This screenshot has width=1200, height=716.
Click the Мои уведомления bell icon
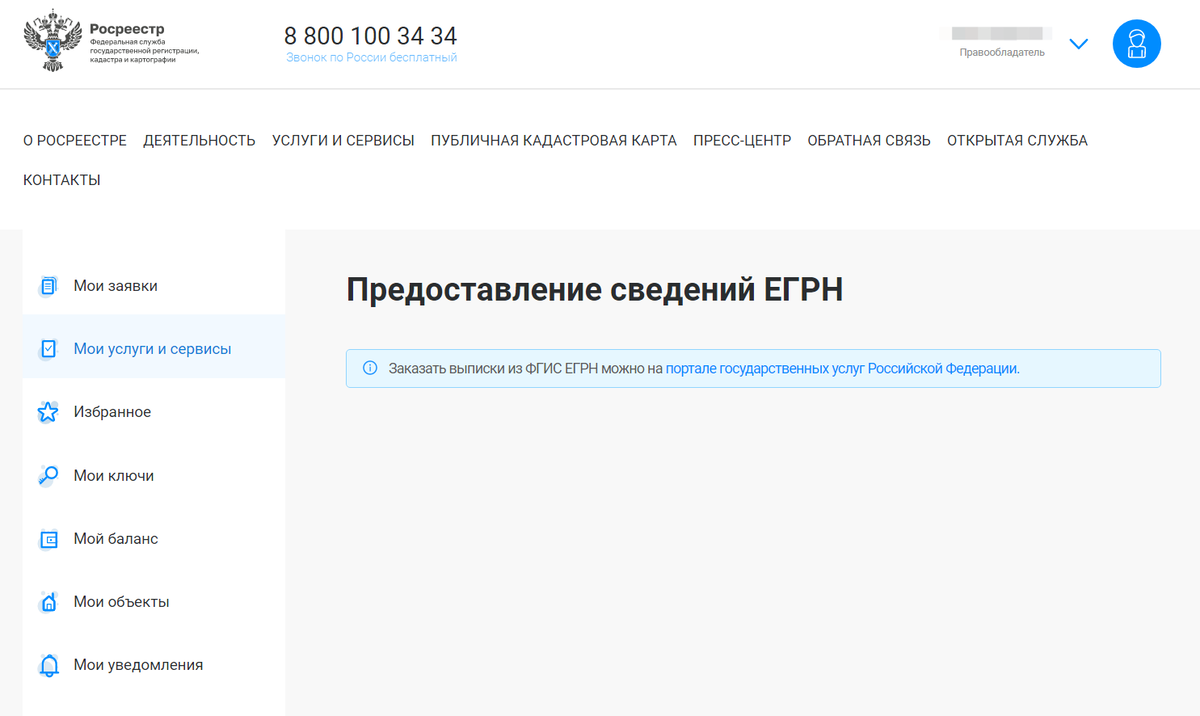coord(48,665)
